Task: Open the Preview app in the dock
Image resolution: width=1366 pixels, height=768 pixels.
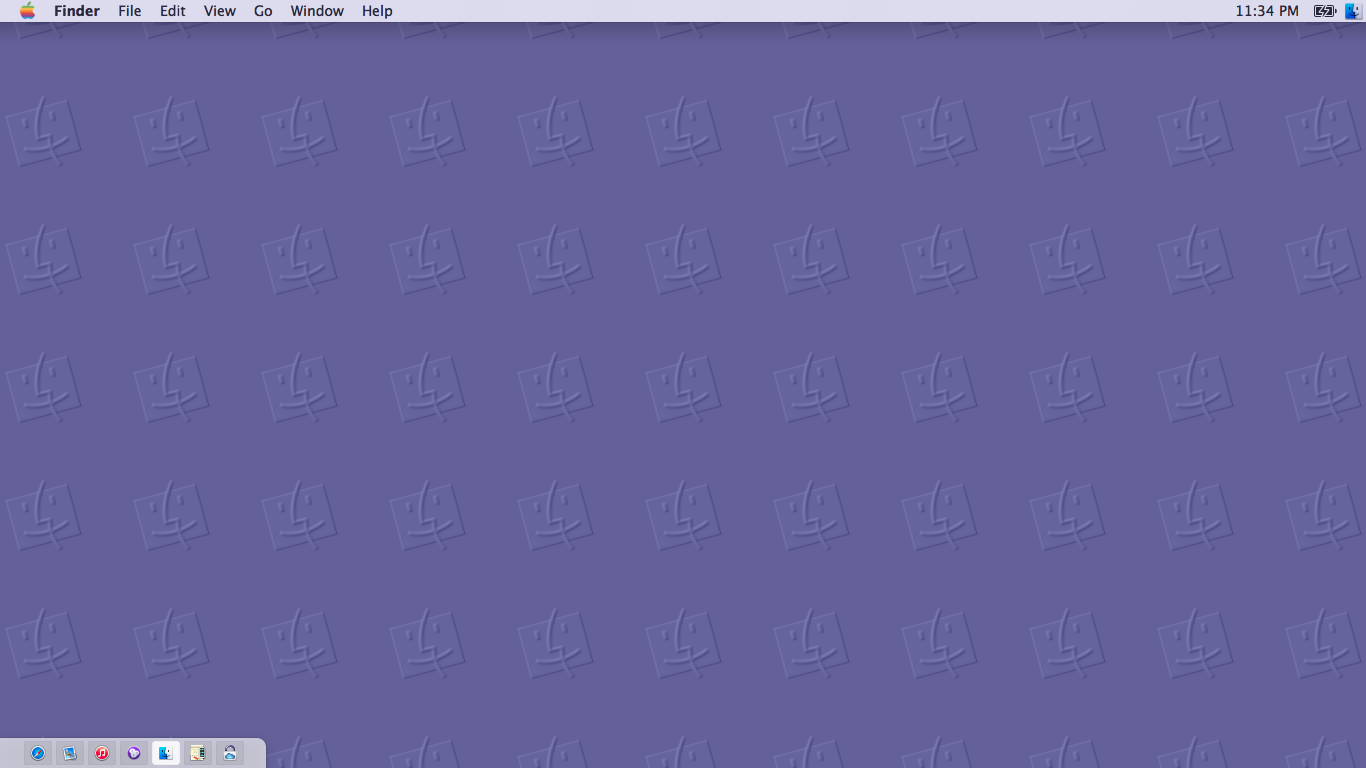Action: click(x=70, y=753)
